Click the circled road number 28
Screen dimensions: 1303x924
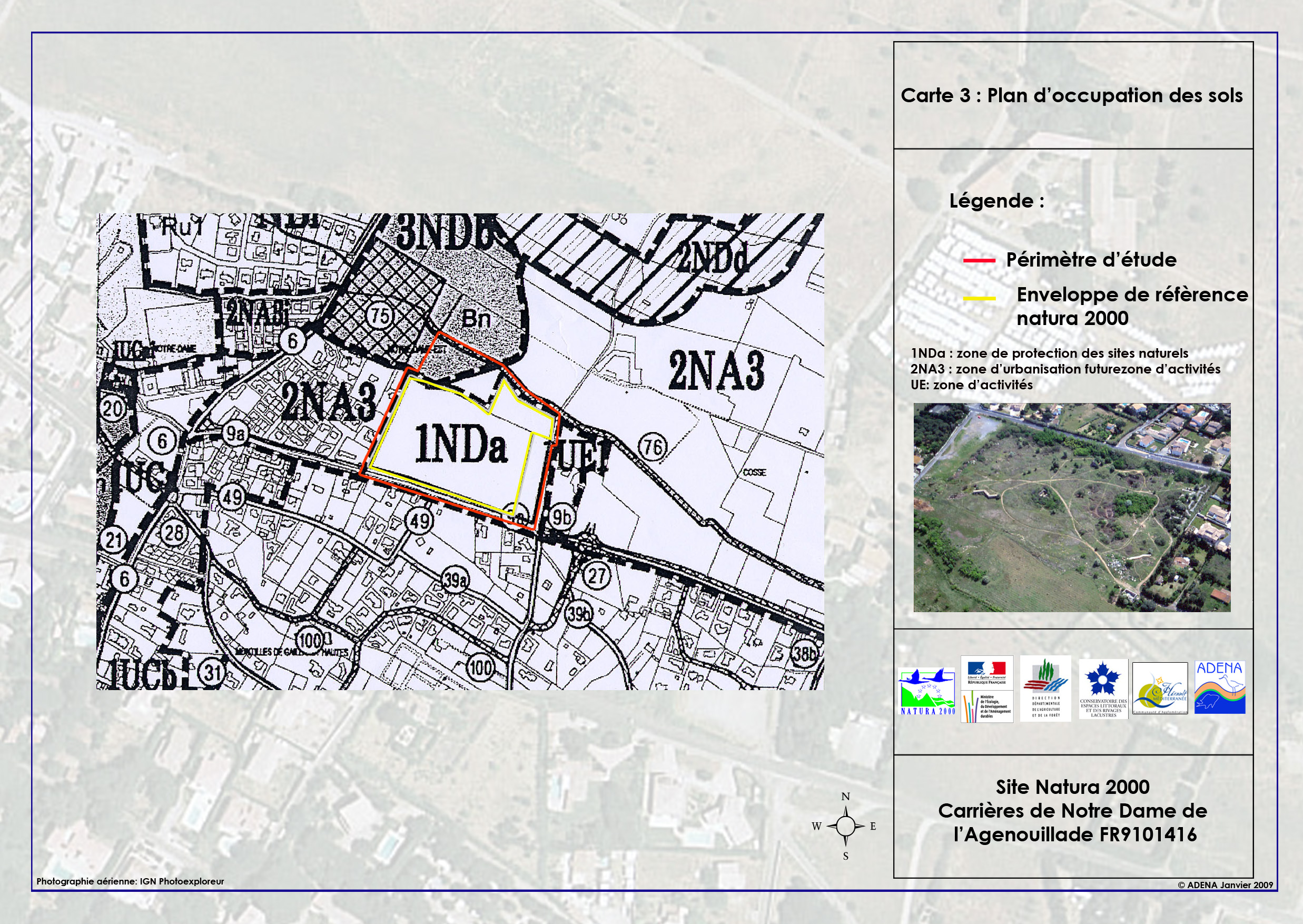(x=173, y=533)
